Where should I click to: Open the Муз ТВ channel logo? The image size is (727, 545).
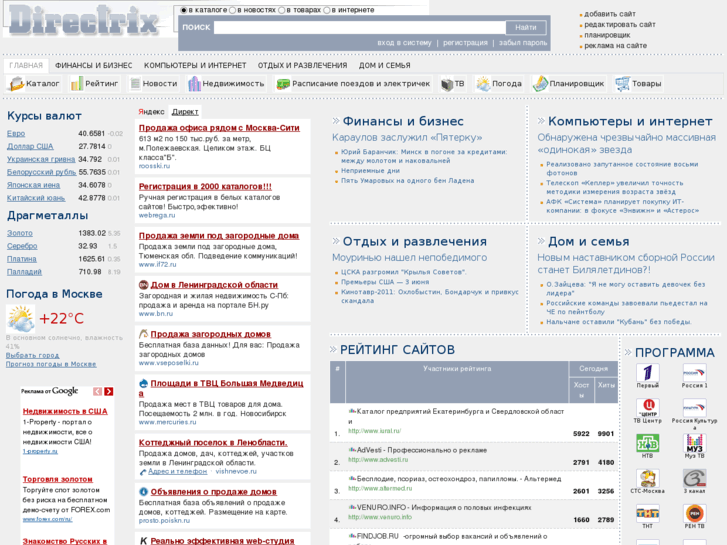(695, 443)
